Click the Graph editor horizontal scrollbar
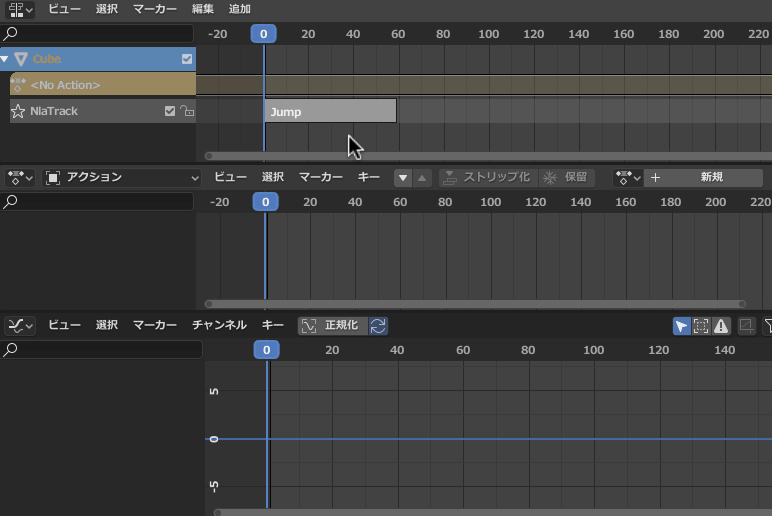 492,513
